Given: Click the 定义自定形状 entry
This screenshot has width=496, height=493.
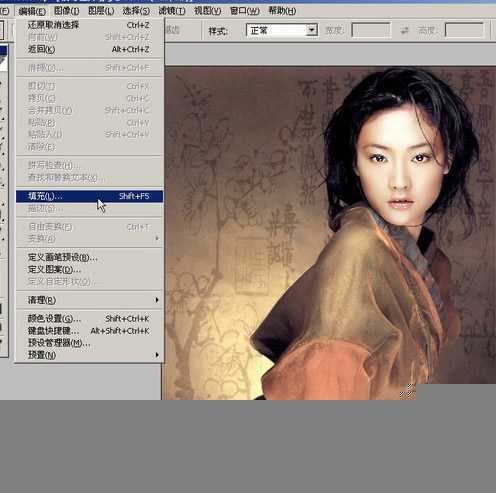Looking at the screenshot, I should point(89,282).
